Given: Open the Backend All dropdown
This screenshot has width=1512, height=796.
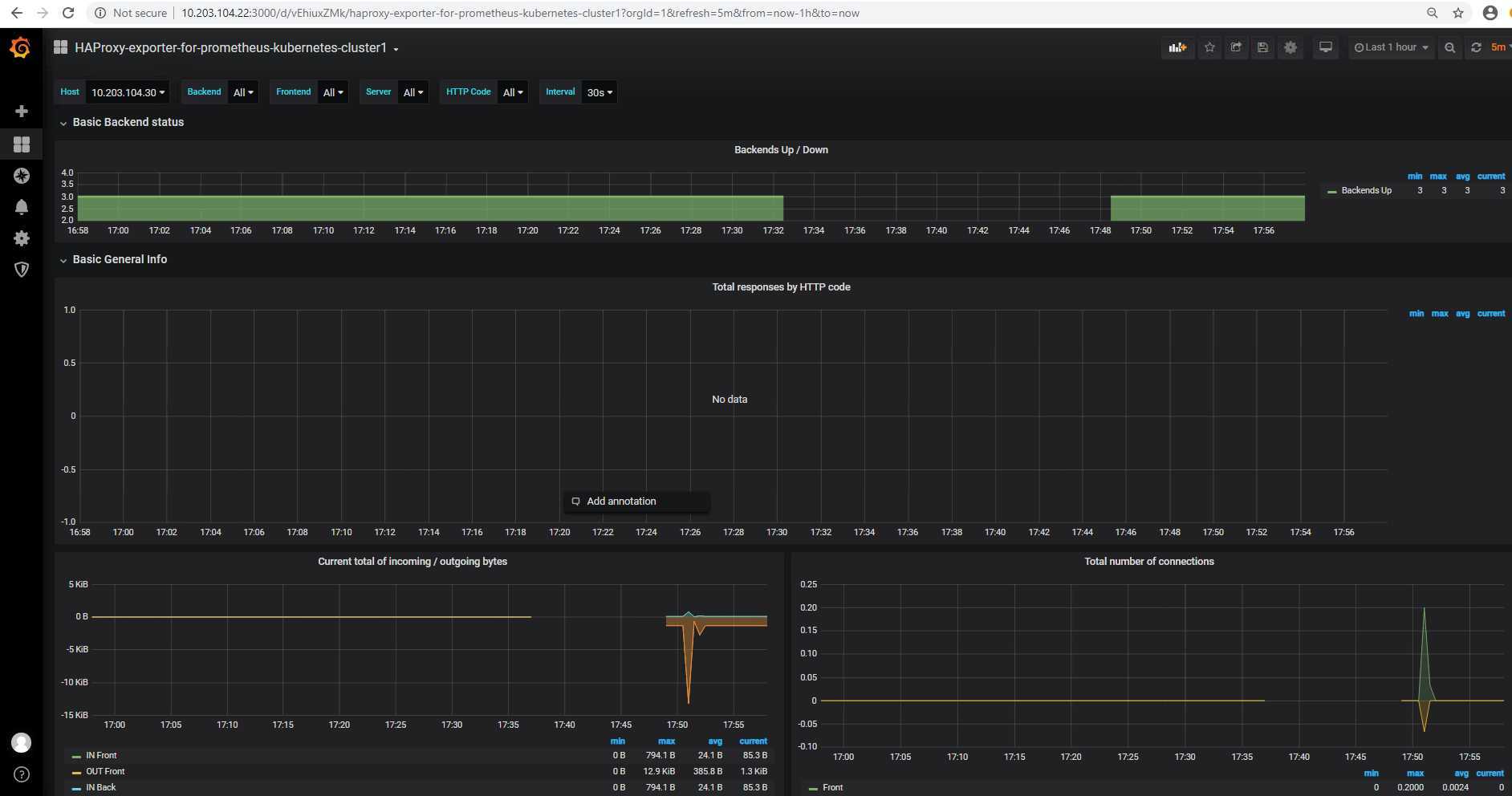Looking at the screenshot, I should point(243,92).
